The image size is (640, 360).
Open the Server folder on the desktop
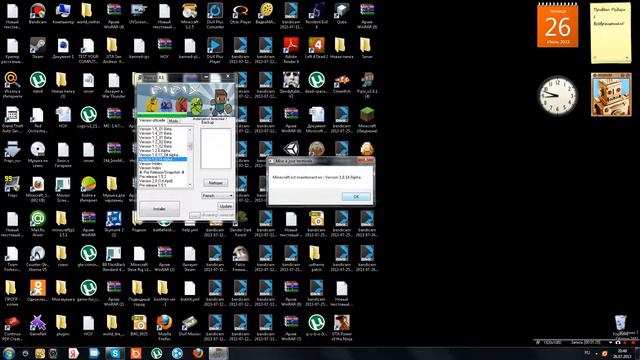click(367, 49)
